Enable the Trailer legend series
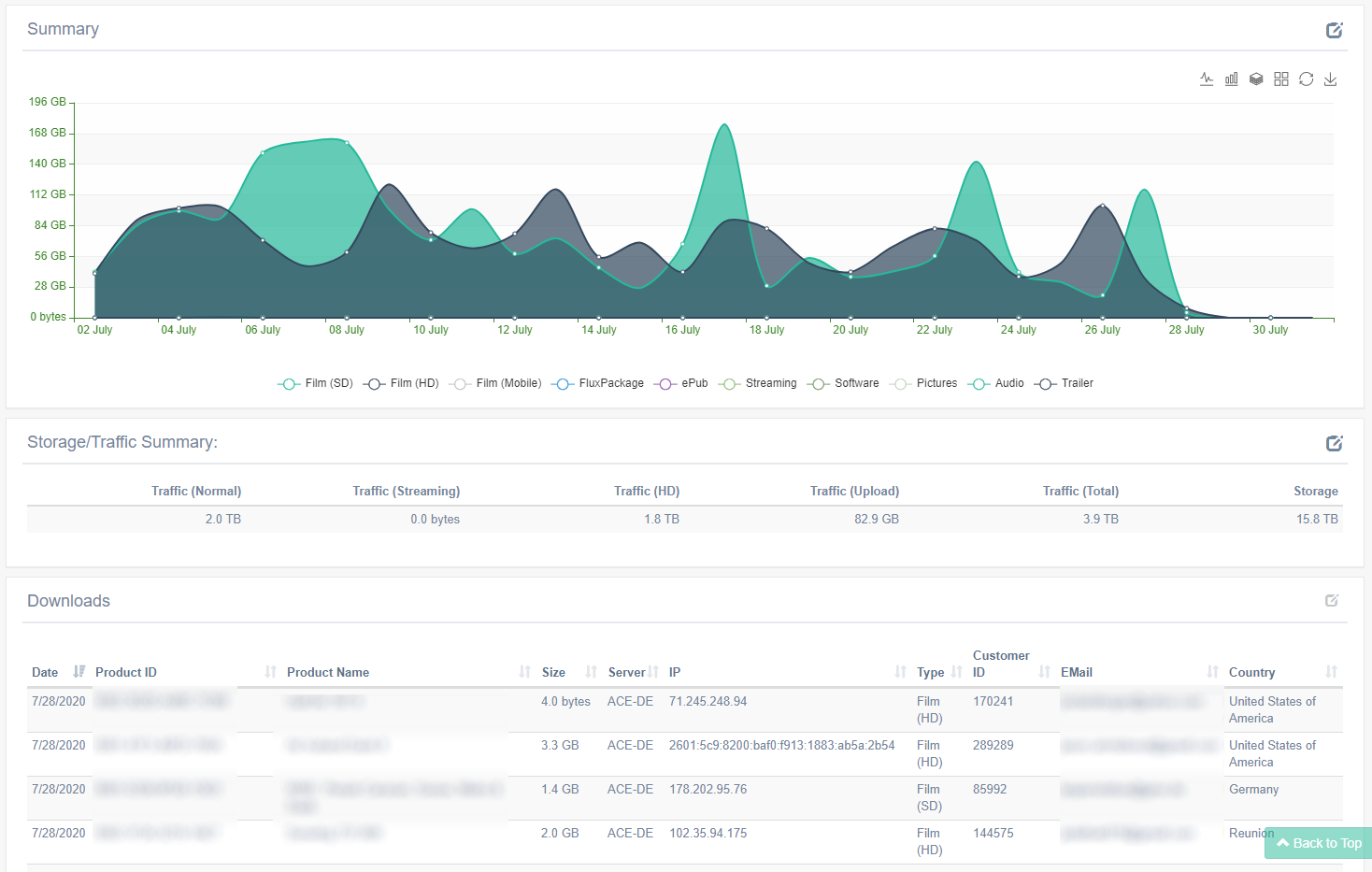1372x872 pixels. tap(1065, 383)
